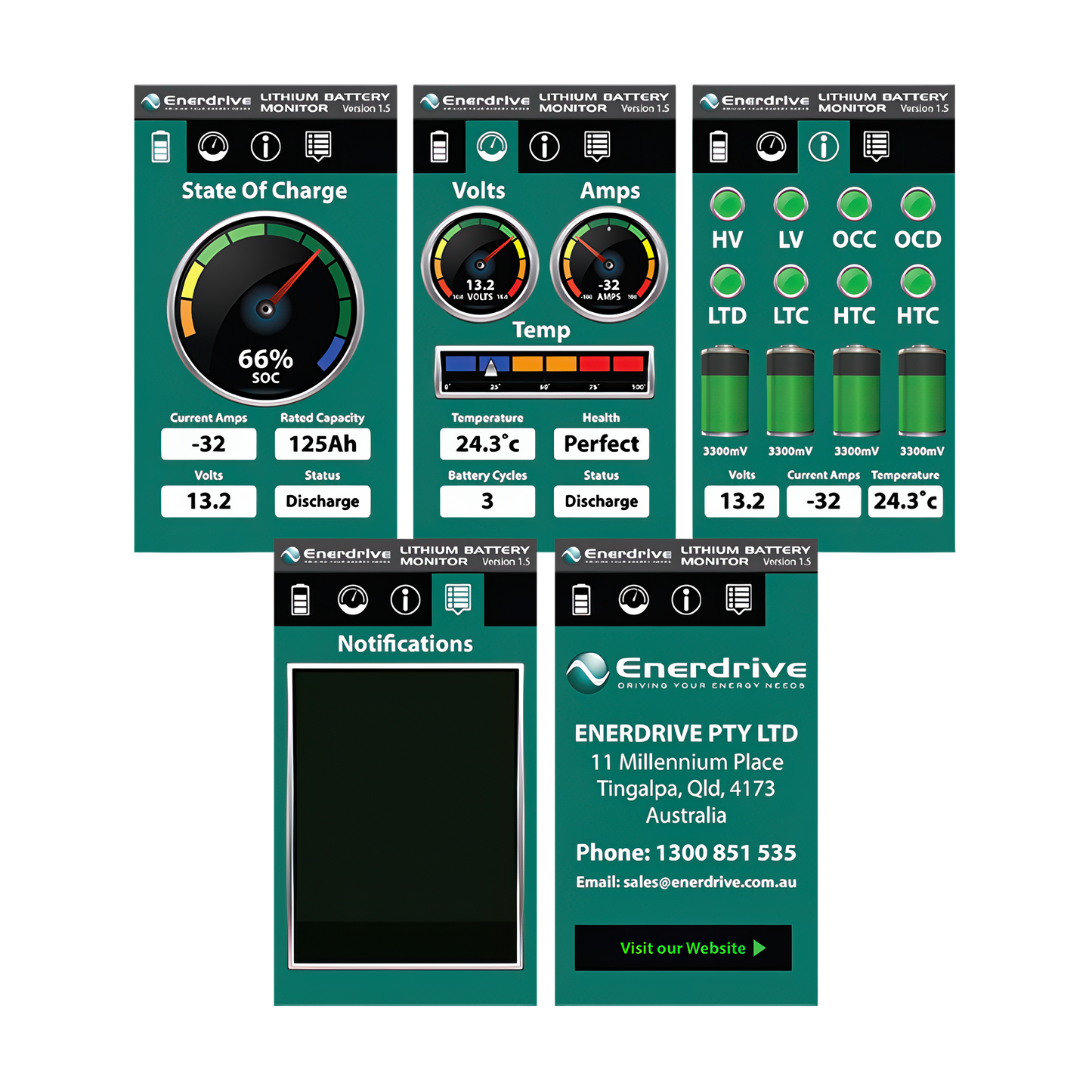Click Rated Capacity value 125Ah
This screenshot has width=1092, height=1092.
click(323, 444)
